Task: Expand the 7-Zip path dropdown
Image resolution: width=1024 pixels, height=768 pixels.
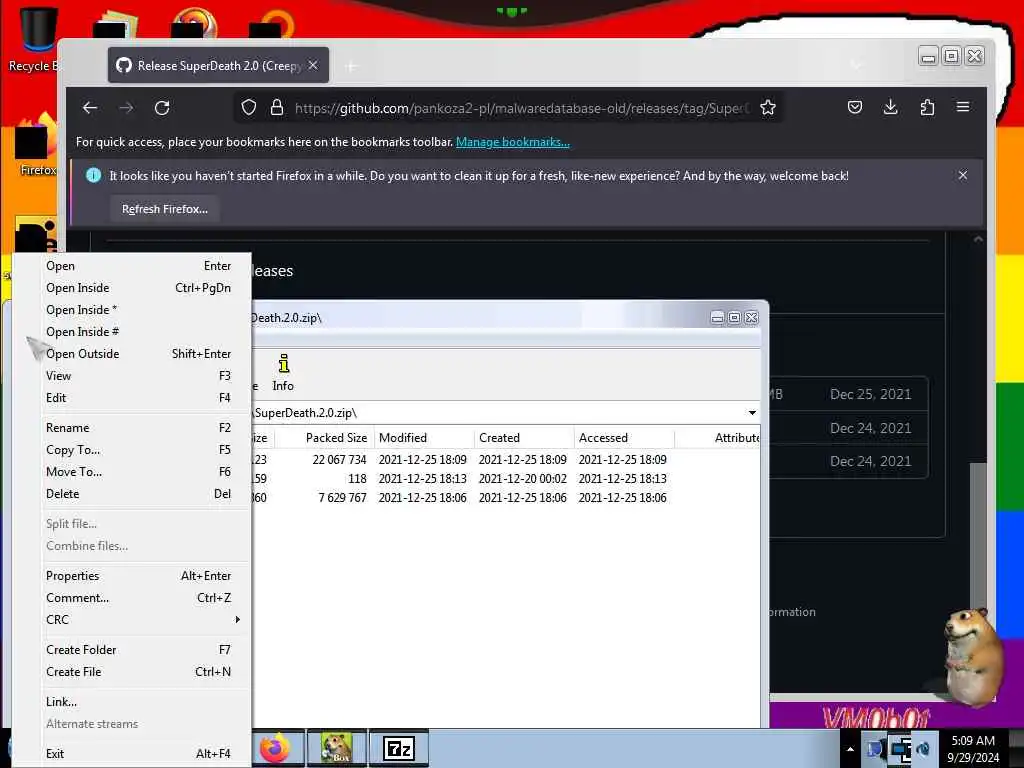Action: tap(752, 413)
